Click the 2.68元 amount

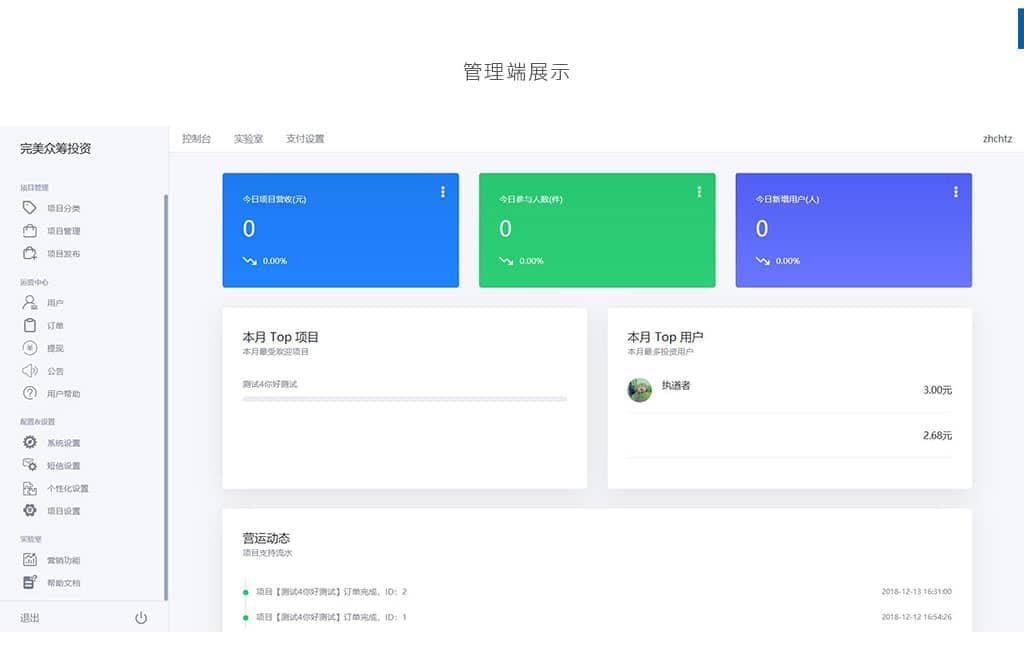(937, 435)
